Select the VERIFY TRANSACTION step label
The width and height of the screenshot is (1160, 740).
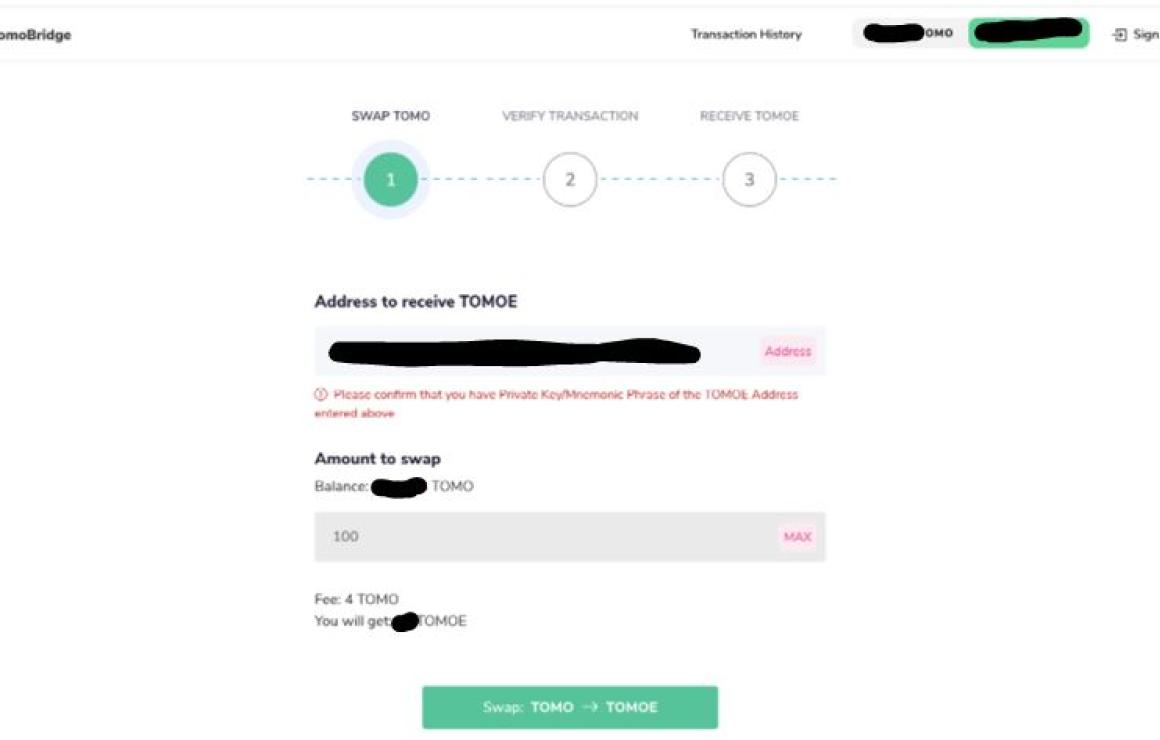[x=570, y=116]
